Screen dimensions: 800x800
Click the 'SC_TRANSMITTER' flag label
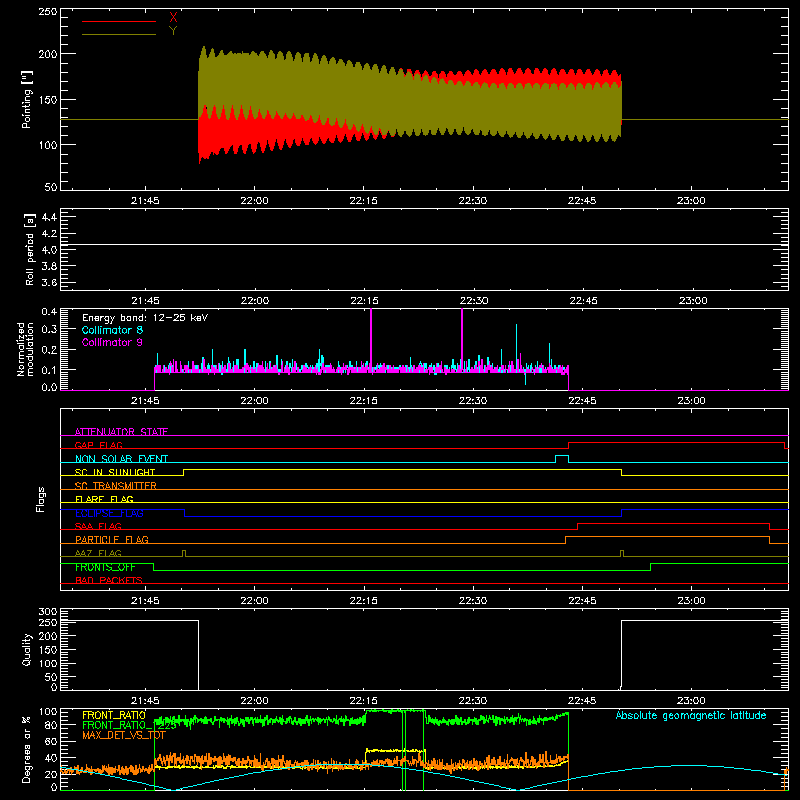[x=116, y=486]
